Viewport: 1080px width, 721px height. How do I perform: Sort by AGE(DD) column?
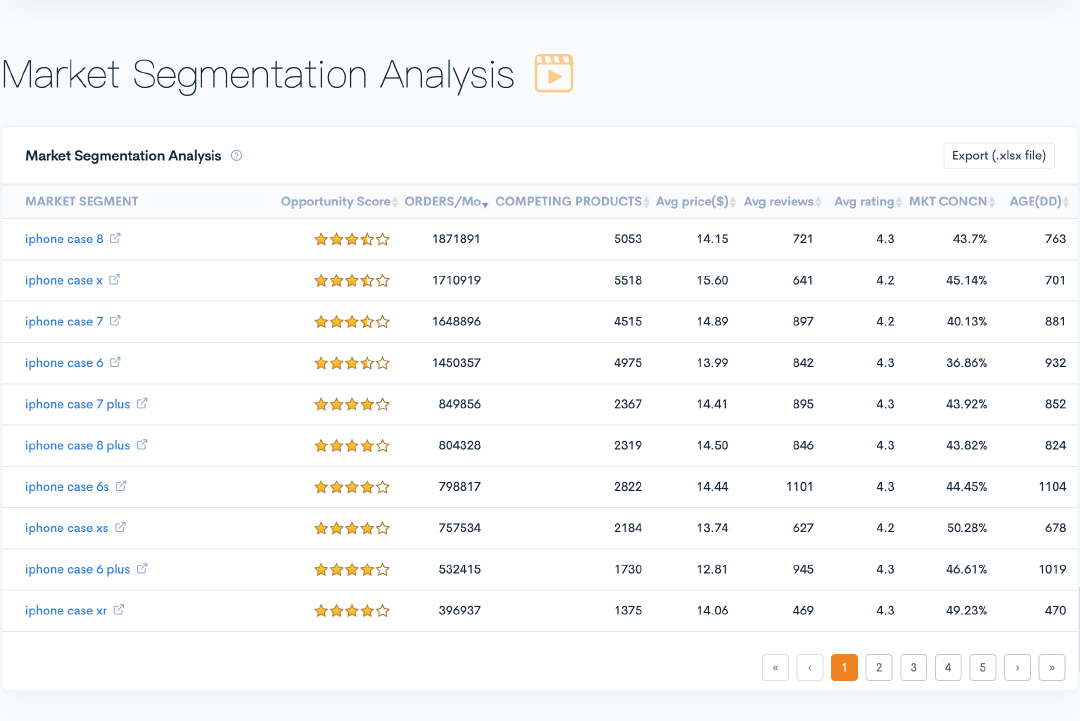click(x=1039, y=202)
